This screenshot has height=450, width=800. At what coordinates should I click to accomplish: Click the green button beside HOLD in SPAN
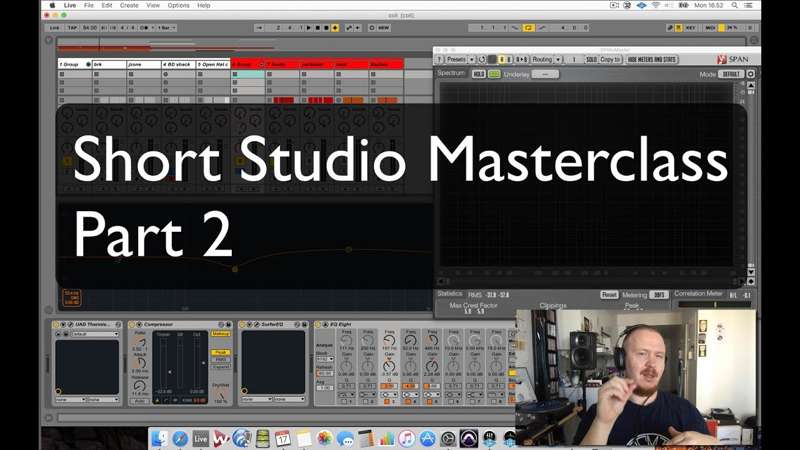494,74
